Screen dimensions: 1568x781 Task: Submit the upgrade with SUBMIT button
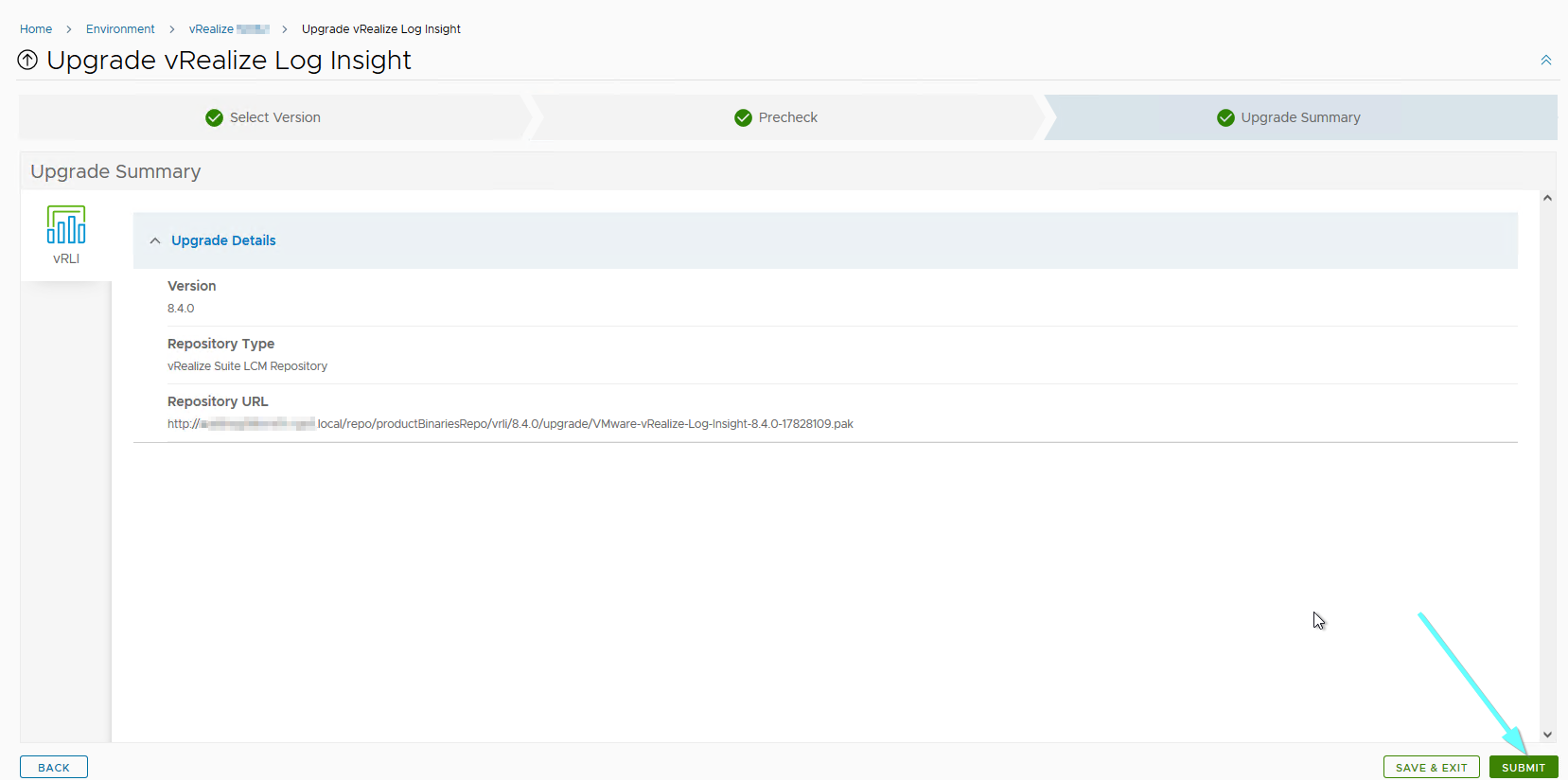pyautogui.click(x=1524, y=767)
